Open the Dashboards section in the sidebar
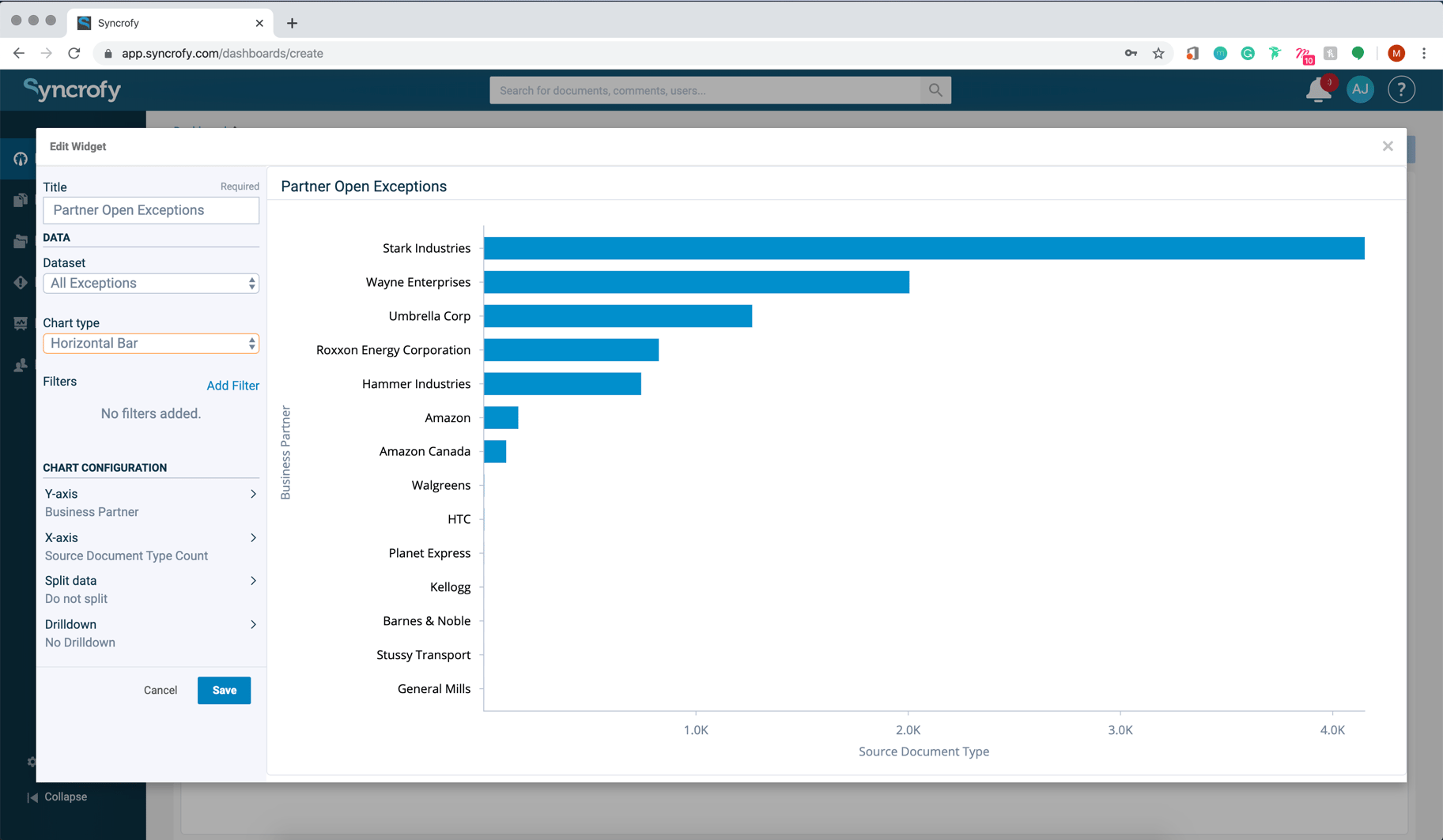1443x840 pixels. (x=20, y=158)
